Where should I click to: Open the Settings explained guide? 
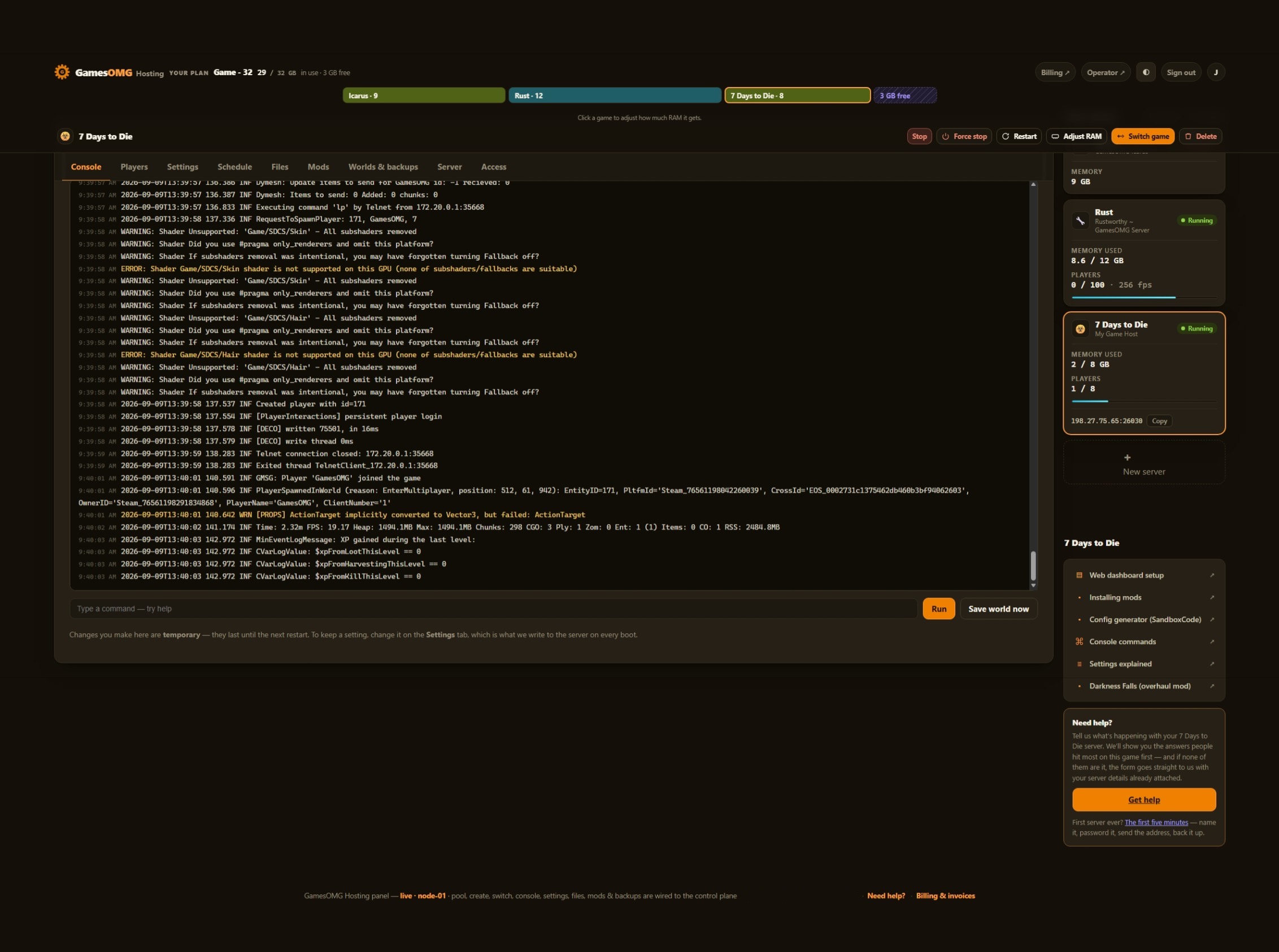(x=1143, y=664)
